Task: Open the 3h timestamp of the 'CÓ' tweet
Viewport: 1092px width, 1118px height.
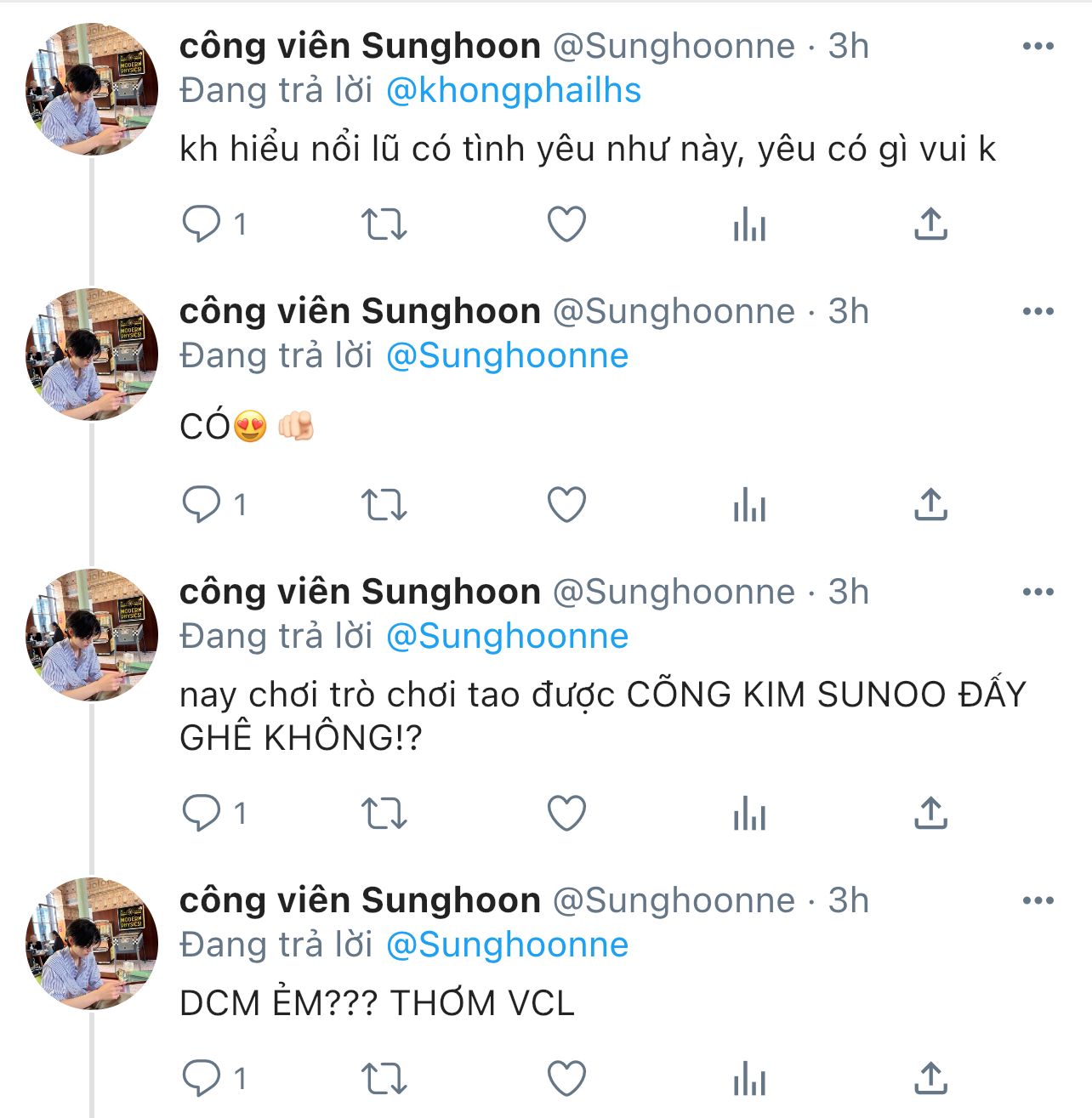Action: point(848,311)
